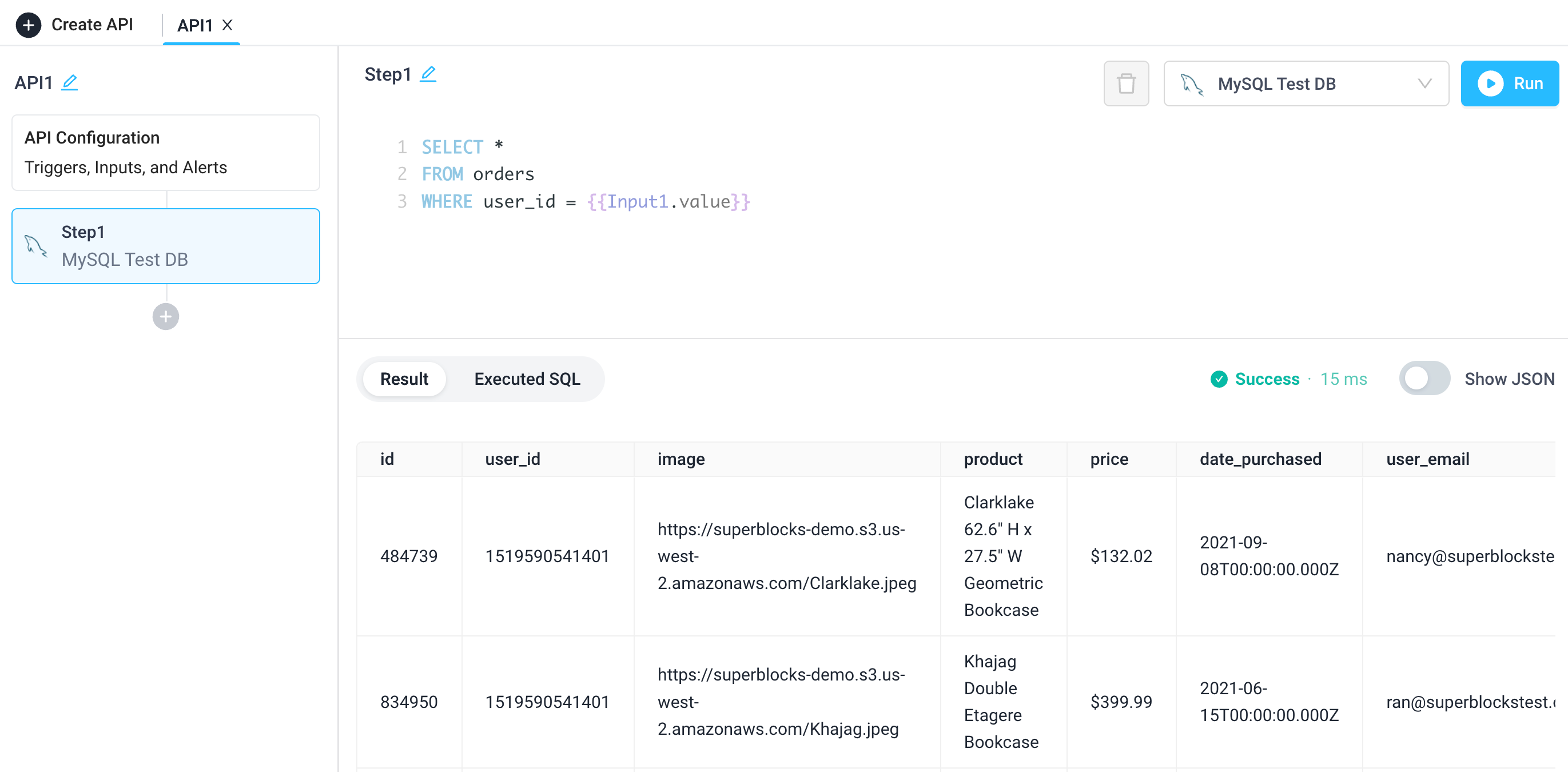Select the Result tab
The height and width of the screenshot is (772, 1568).
pyautogui.click(x=404, y=379)
